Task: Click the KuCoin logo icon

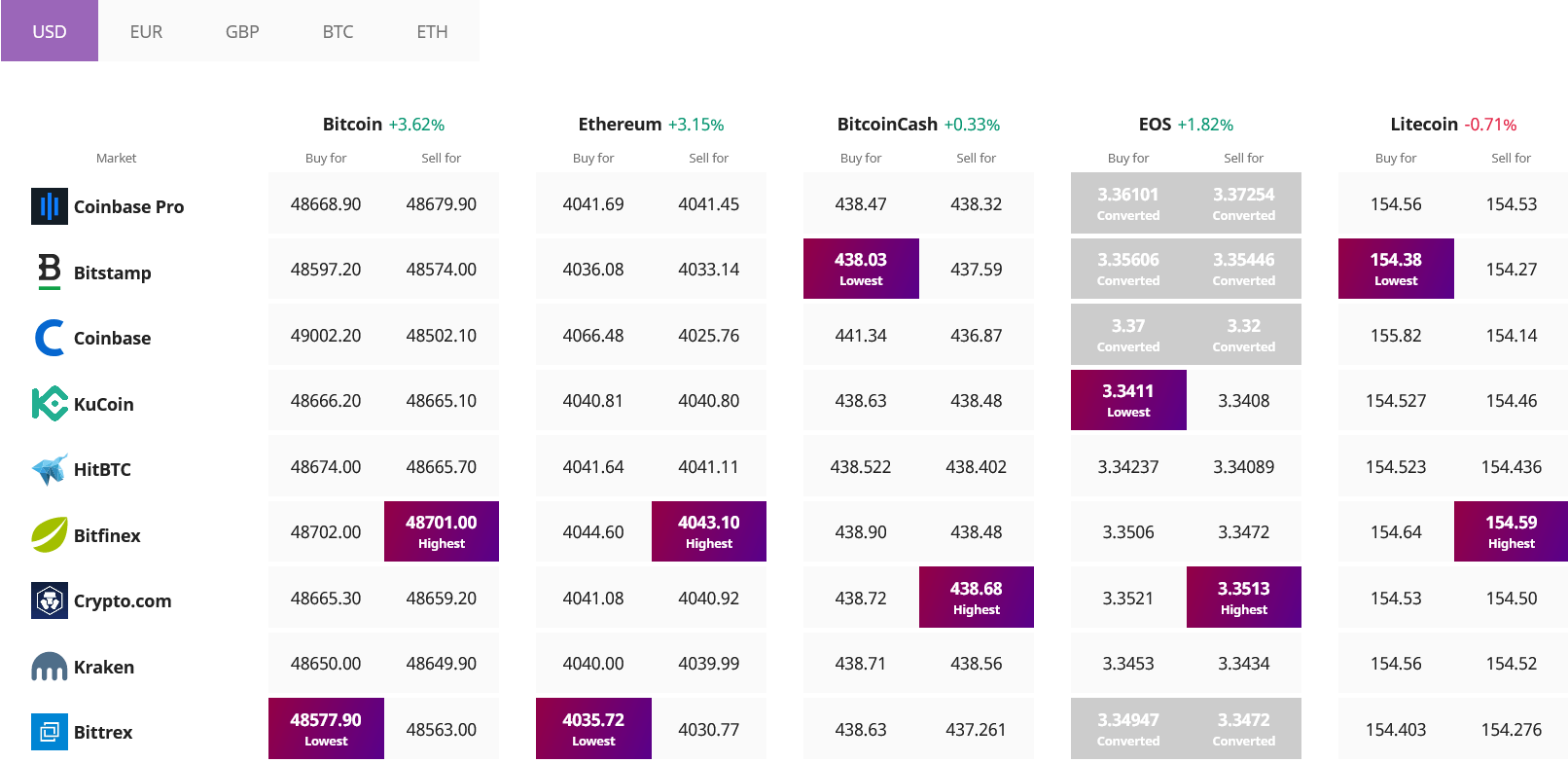Action: (50, 403)
